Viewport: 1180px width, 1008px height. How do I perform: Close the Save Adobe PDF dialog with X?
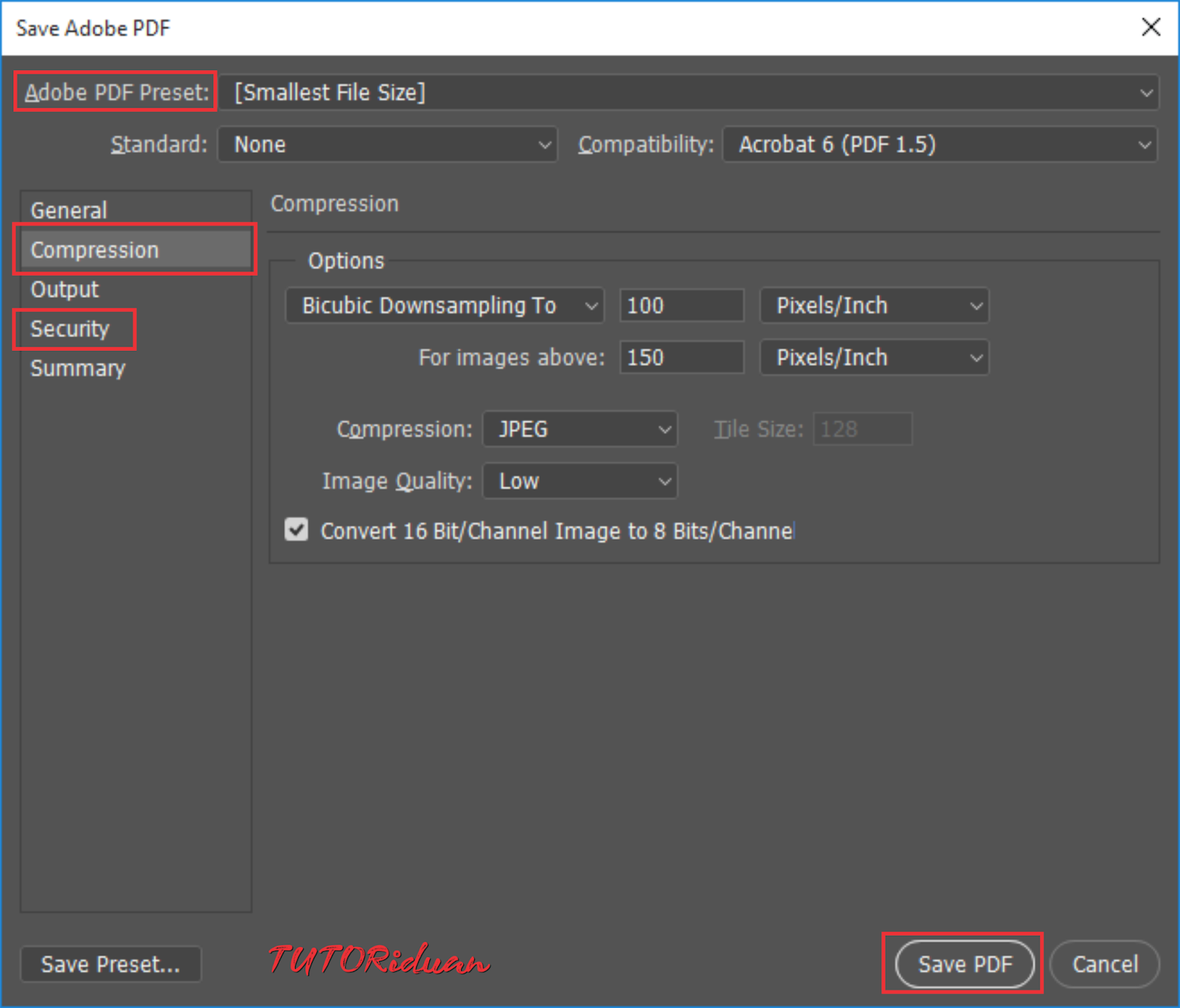click(1151, 27)
